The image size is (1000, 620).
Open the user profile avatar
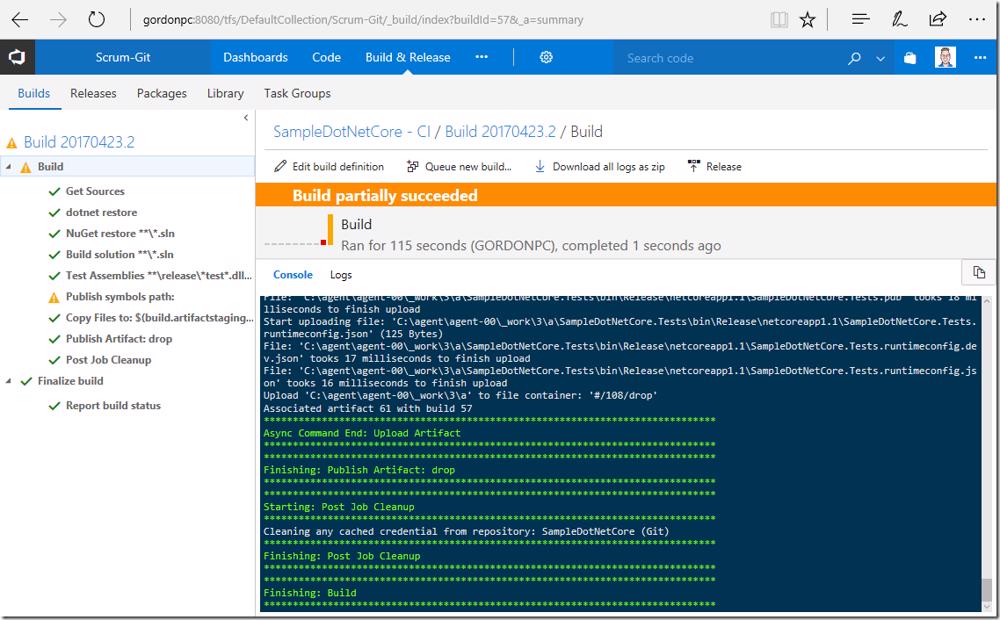coord(945,57)
